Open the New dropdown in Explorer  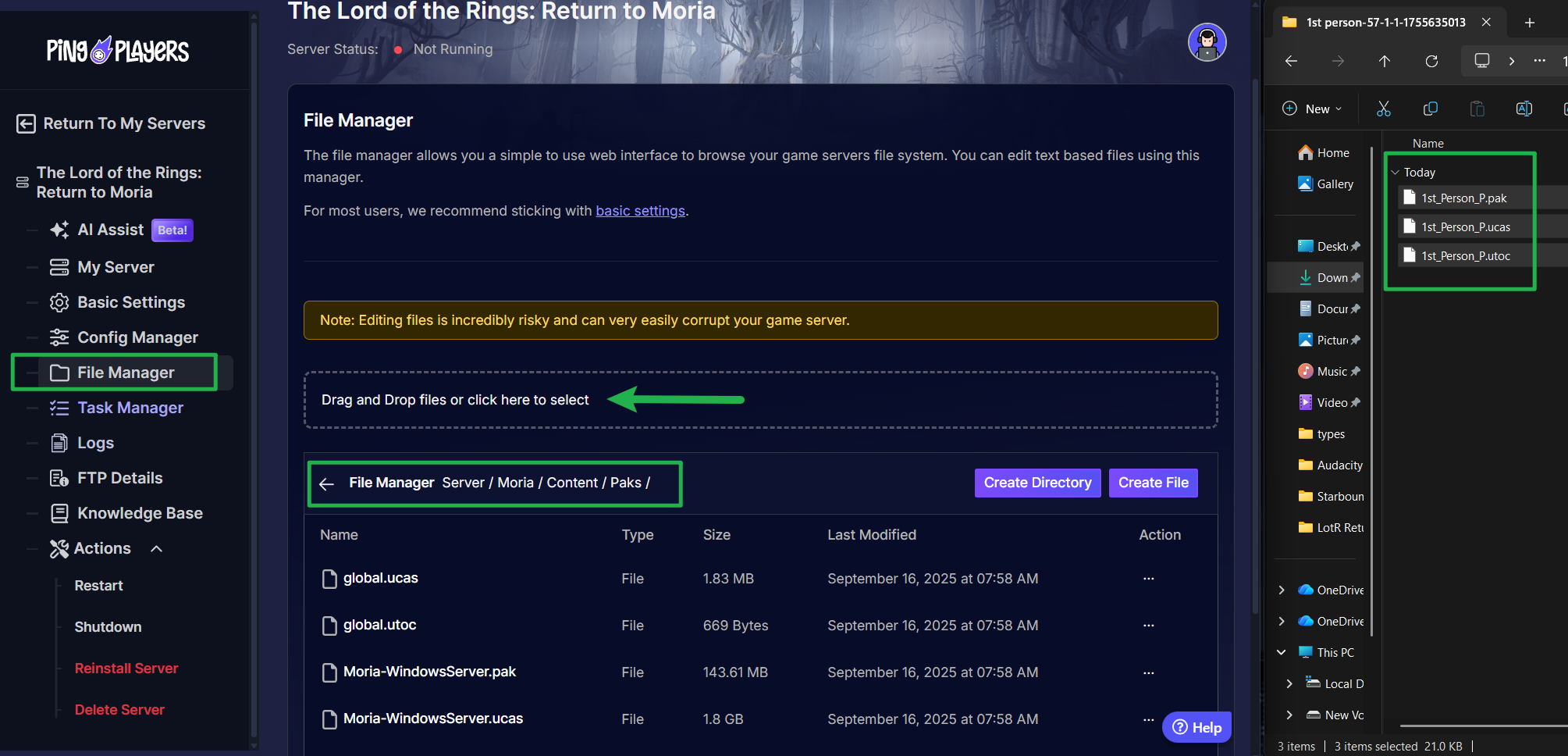tap(1313, 109)
